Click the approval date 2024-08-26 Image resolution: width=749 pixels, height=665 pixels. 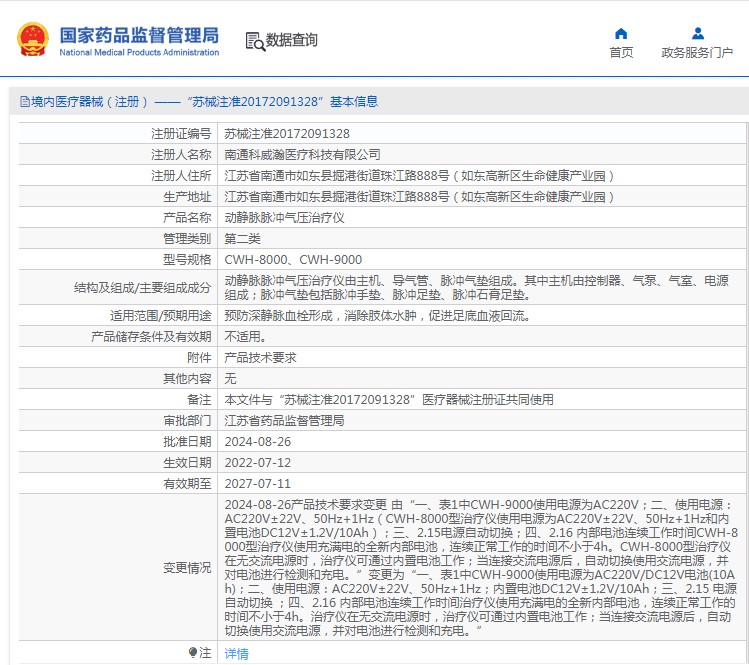point(258,441)
